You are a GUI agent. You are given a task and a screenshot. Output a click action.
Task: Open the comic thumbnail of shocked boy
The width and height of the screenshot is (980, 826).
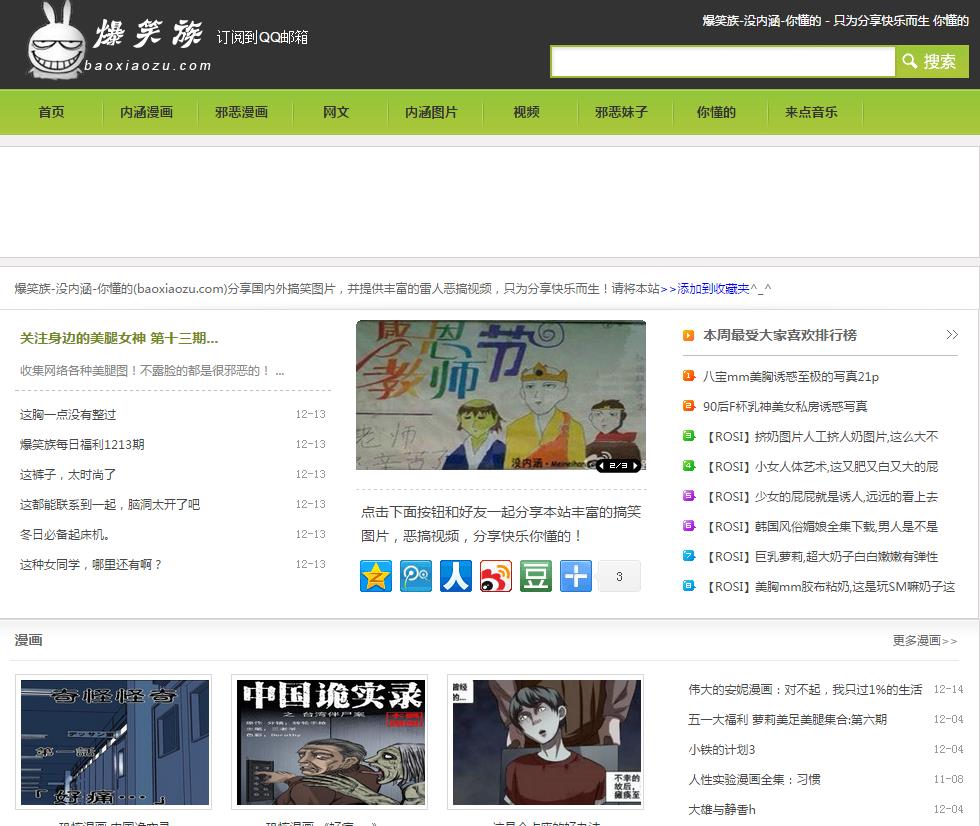pyautogui.click(x=546, y=742)
